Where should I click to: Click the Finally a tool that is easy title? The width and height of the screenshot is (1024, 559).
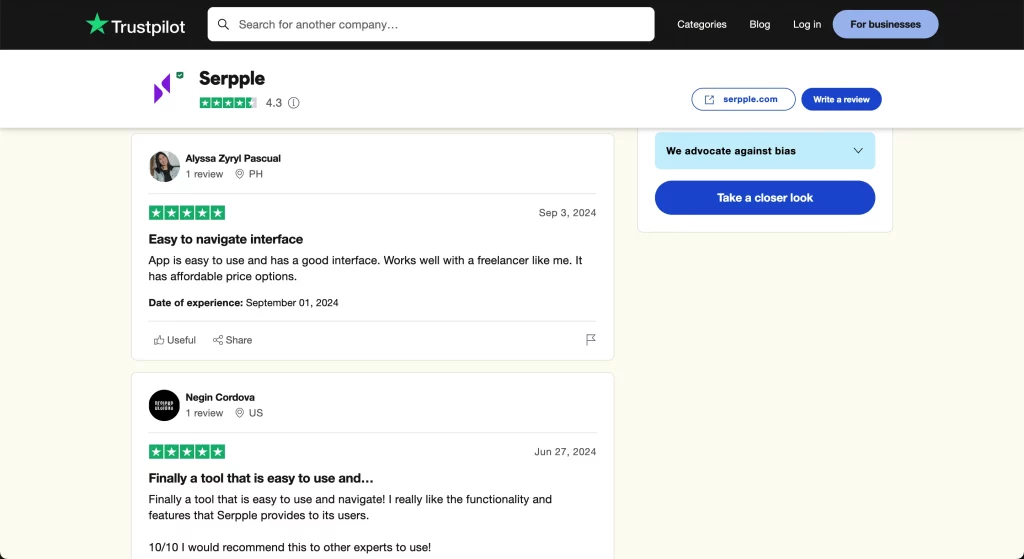(x=261, y=478)
